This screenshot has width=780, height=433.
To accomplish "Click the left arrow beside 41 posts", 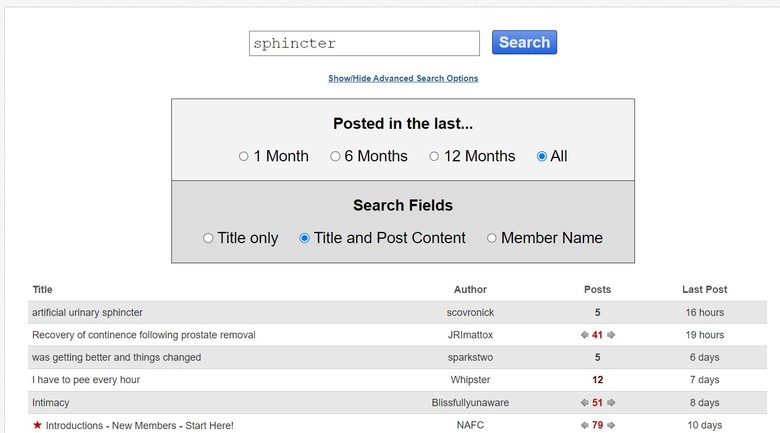I will pyautogui.click(x=585, y=335).
